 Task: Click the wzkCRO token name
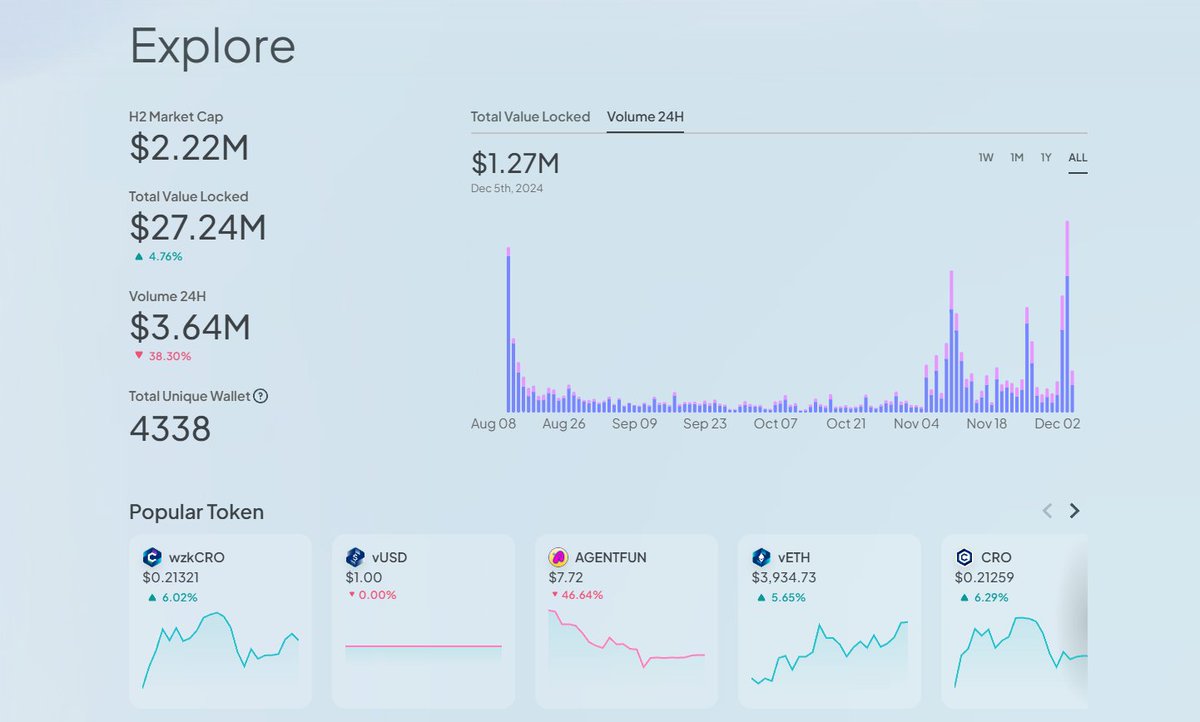click(x=196, y=557)
